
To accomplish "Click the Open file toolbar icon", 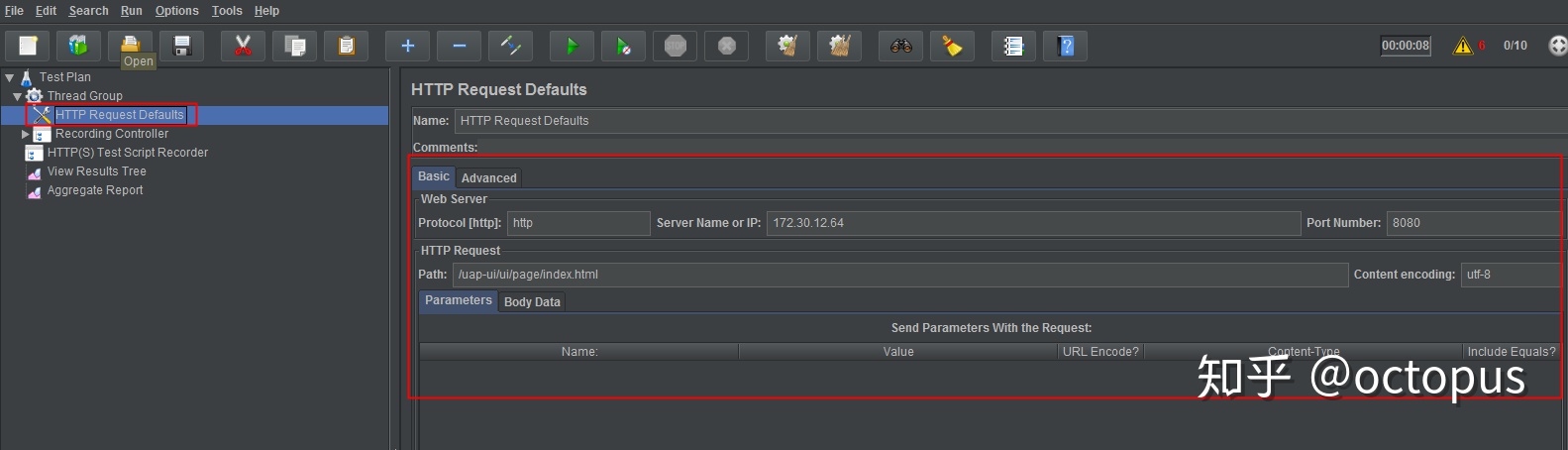I will [130, 46].
